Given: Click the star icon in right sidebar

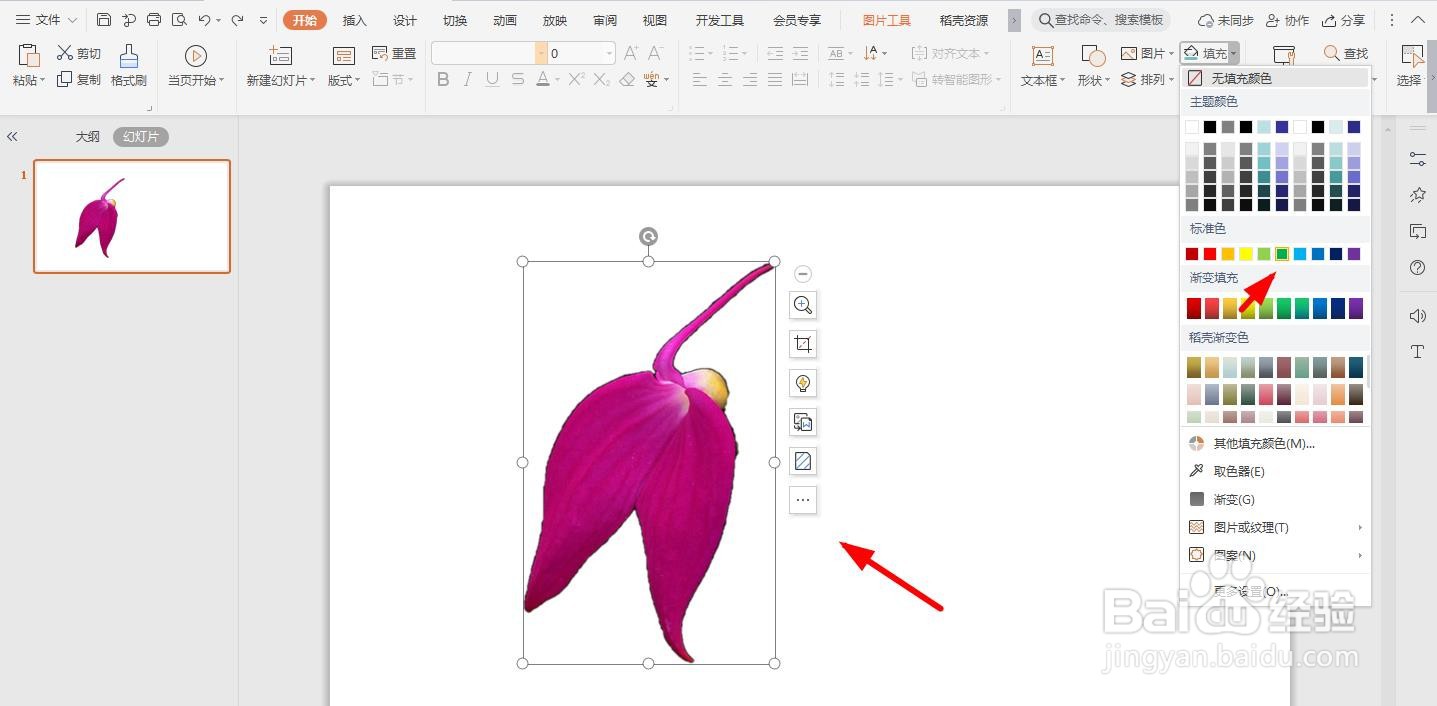Looking at the screenshot, I should pyautogui.click(x=1417, y=194).
